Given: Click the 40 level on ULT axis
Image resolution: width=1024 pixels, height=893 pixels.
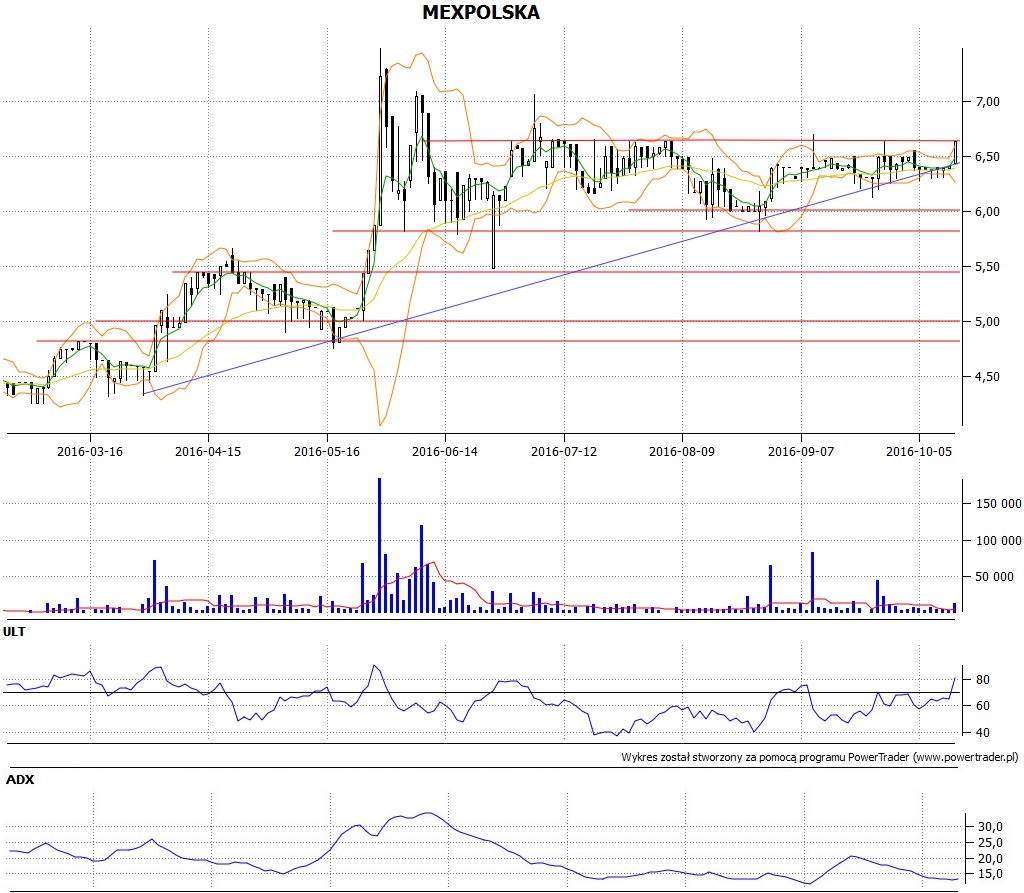Looking at the screenshot, I should pyautogui.click(x=982, y=732).
